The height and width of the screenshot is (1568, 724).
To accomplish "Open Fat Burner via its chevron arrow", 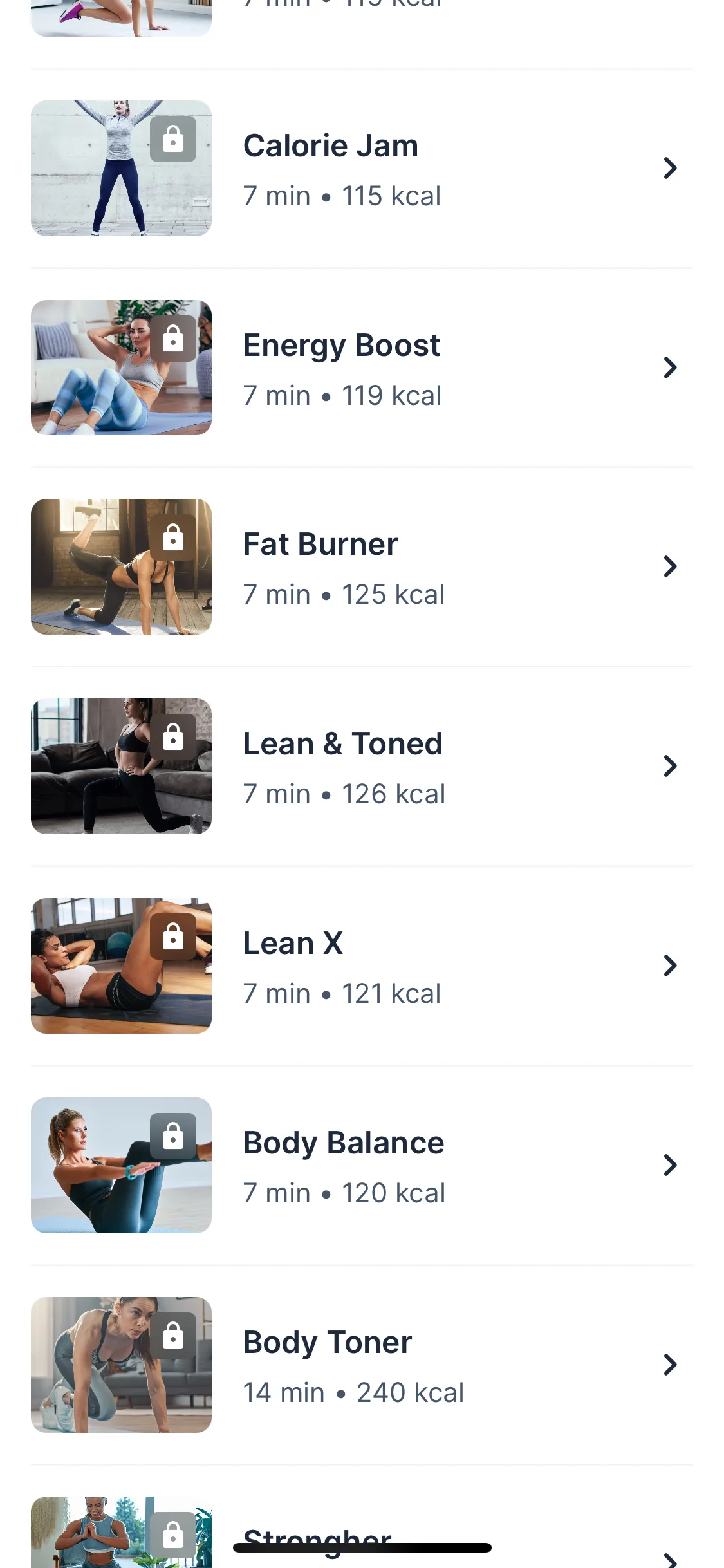I will 670,567.
